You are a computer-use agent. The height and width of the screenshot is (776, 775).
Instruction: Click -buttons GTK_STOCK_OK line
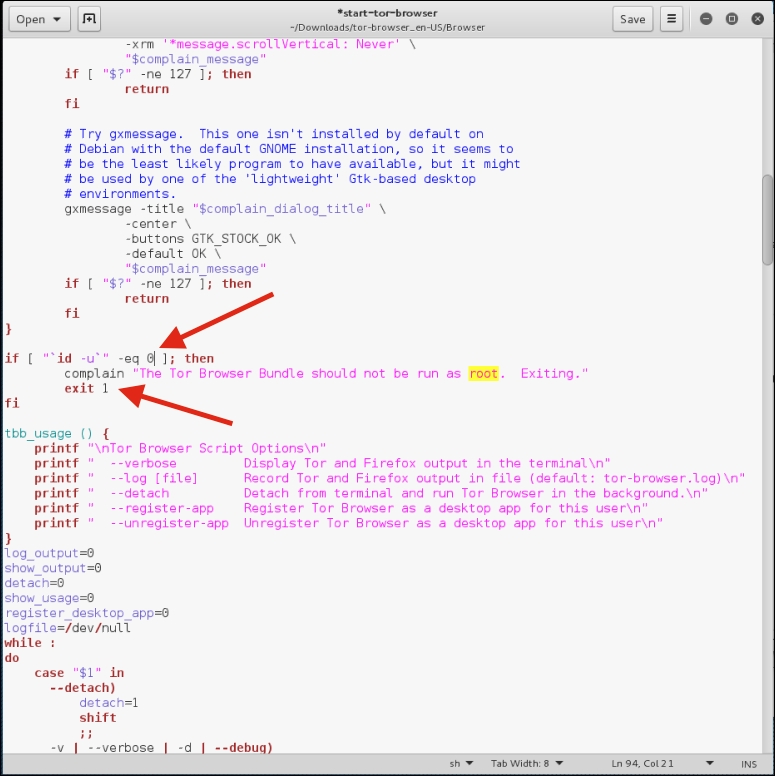point(210,239)
